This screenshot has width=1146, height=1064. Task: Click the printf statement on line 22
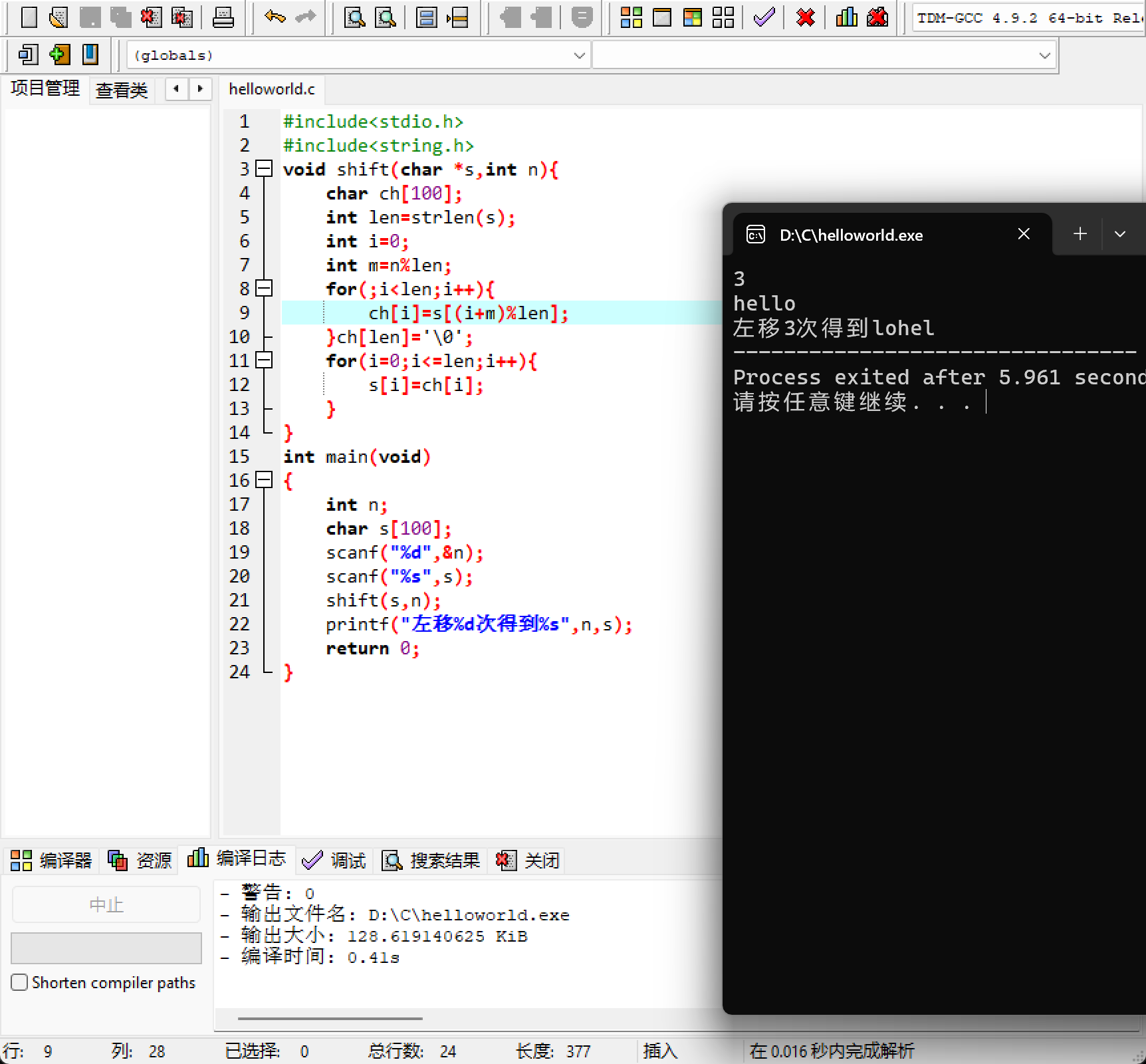click(479, 624)
